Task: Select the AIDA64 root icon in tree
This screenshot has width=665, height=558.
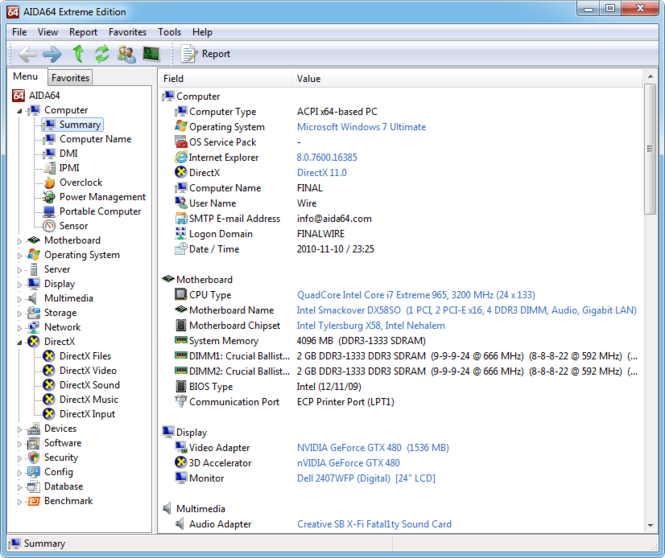Action: [18, 95]
